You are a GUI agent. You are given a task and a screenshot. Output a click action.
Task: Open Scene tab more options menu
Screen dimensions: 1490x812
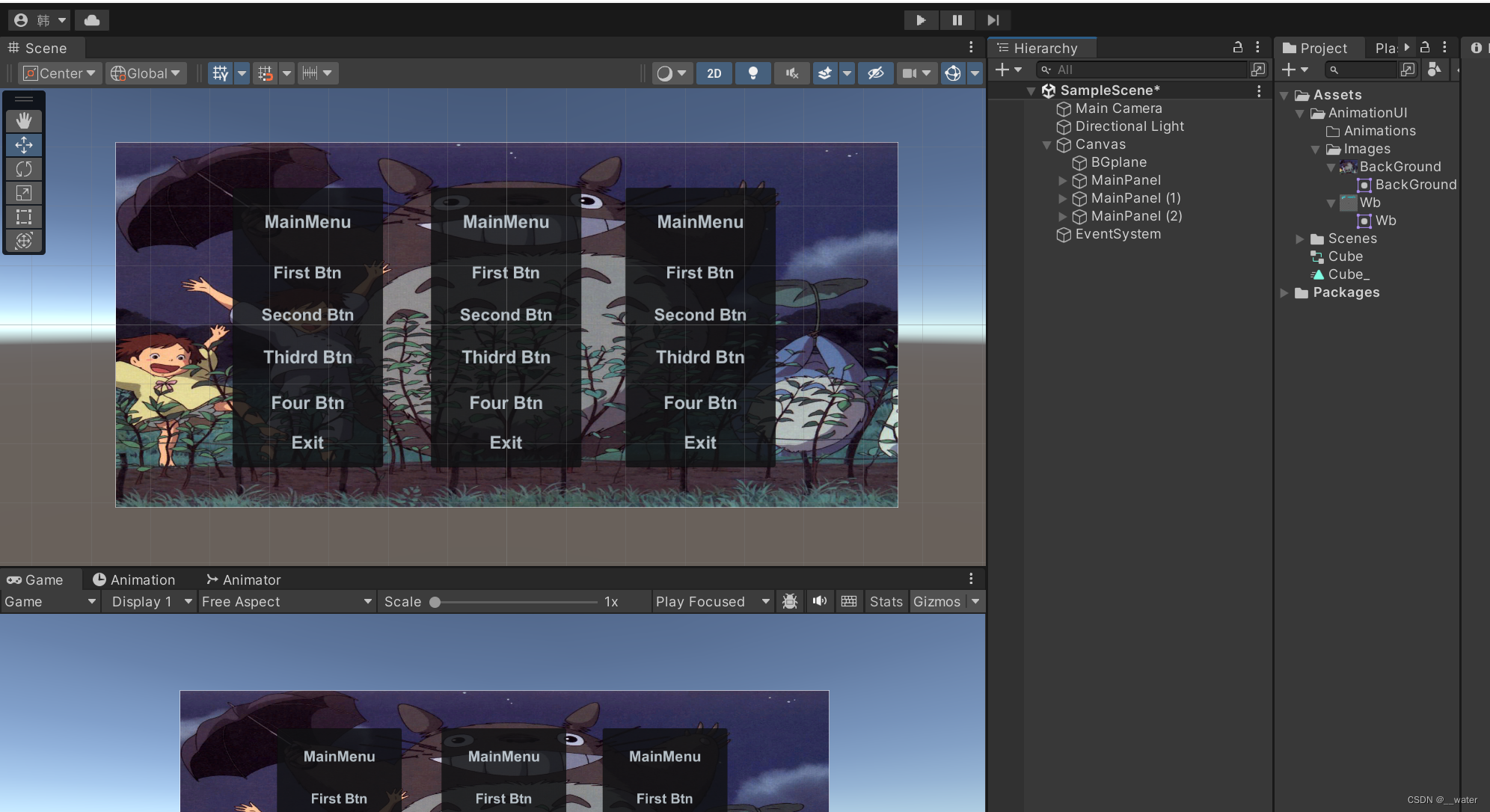click(971, 47)
